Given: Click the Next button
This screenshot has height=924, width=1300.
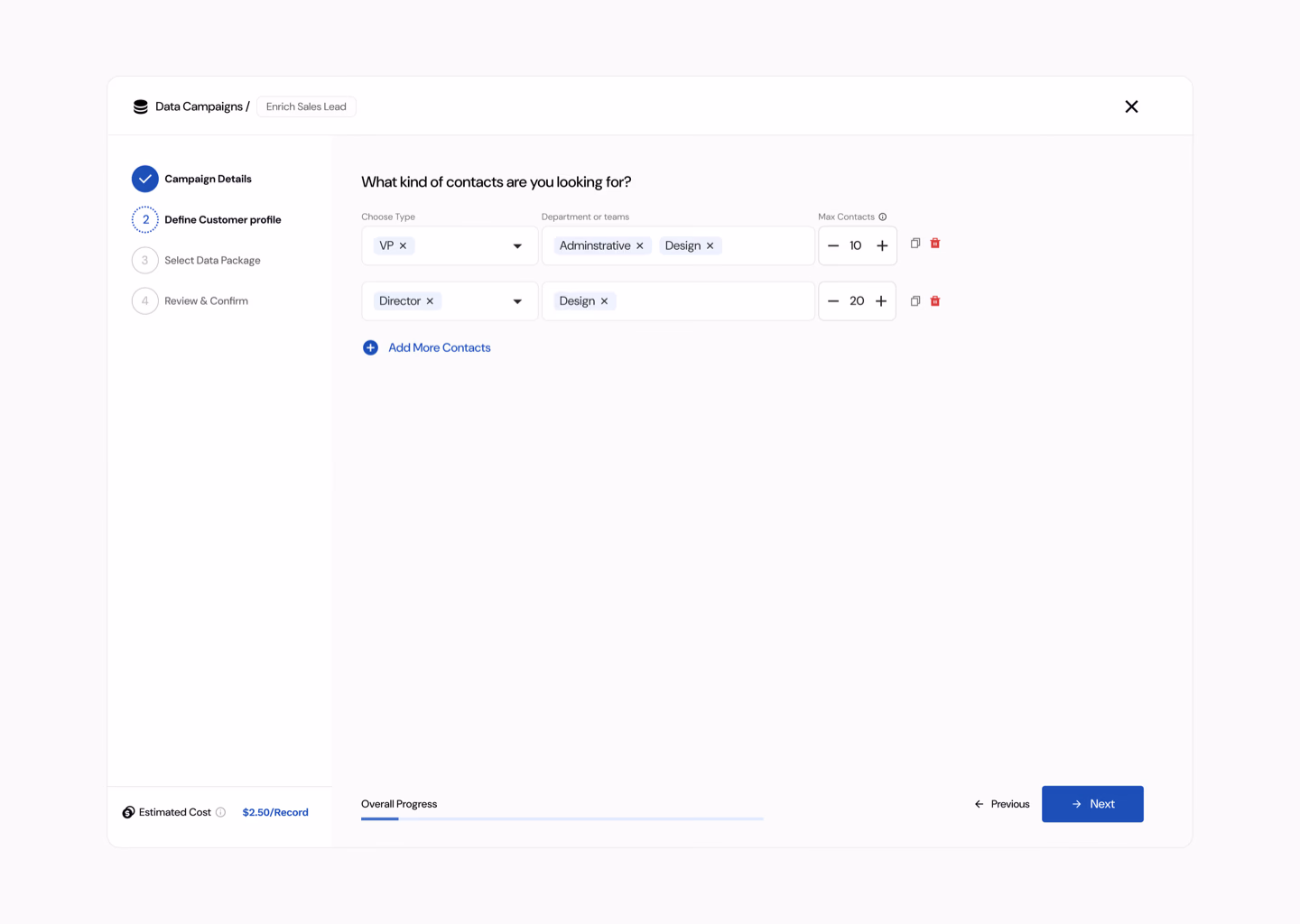Looking at the screenshot, I should pyautogui.click(x=1092, y=803).
